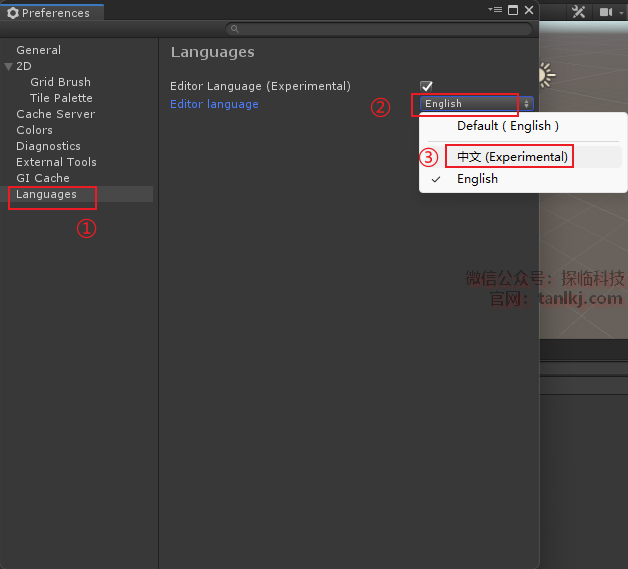Select the sun light gizmo in Scene

(x=545, y=75)
